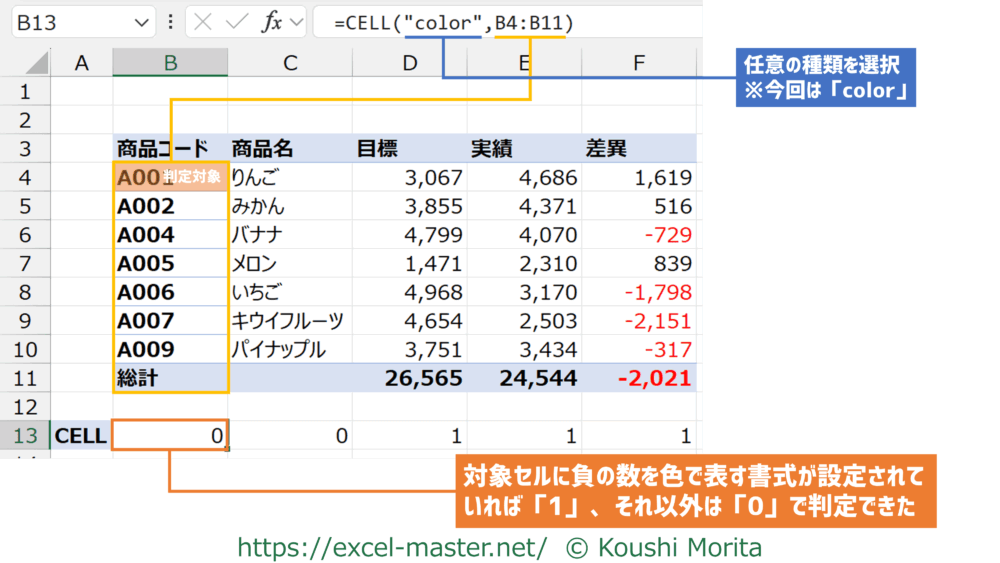Click the CELL label in row 13
The height and width of the screenshot is (563, 1000).
point(81,436)
